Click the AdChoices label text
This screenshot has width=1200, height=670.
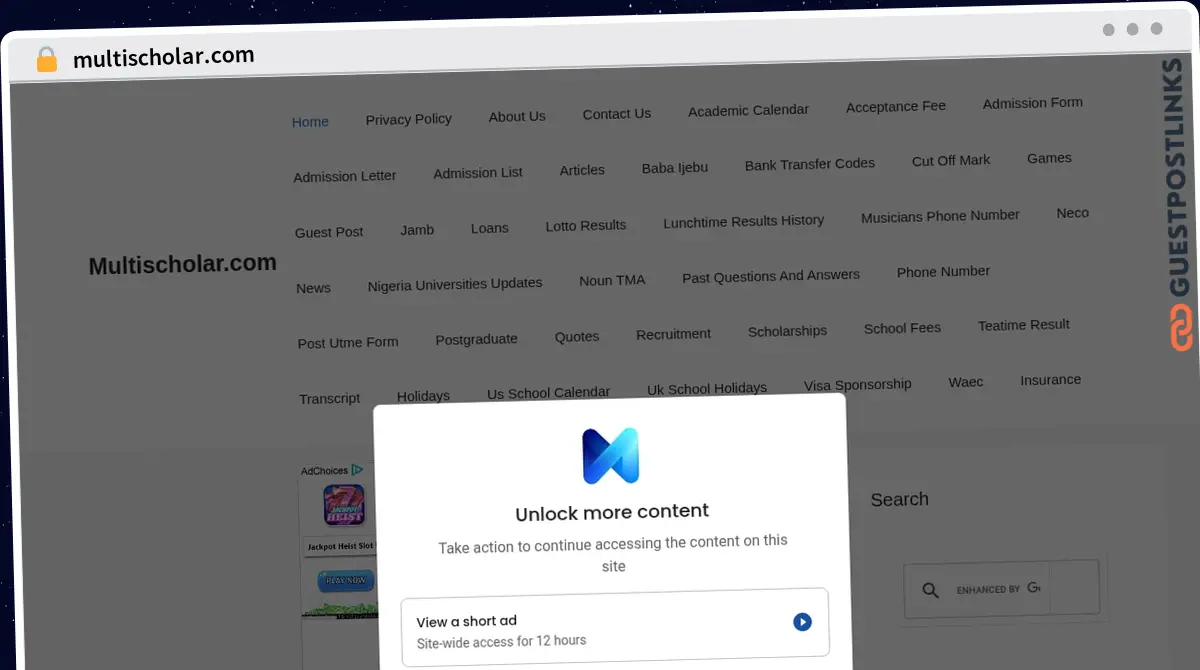click(324, 471)
